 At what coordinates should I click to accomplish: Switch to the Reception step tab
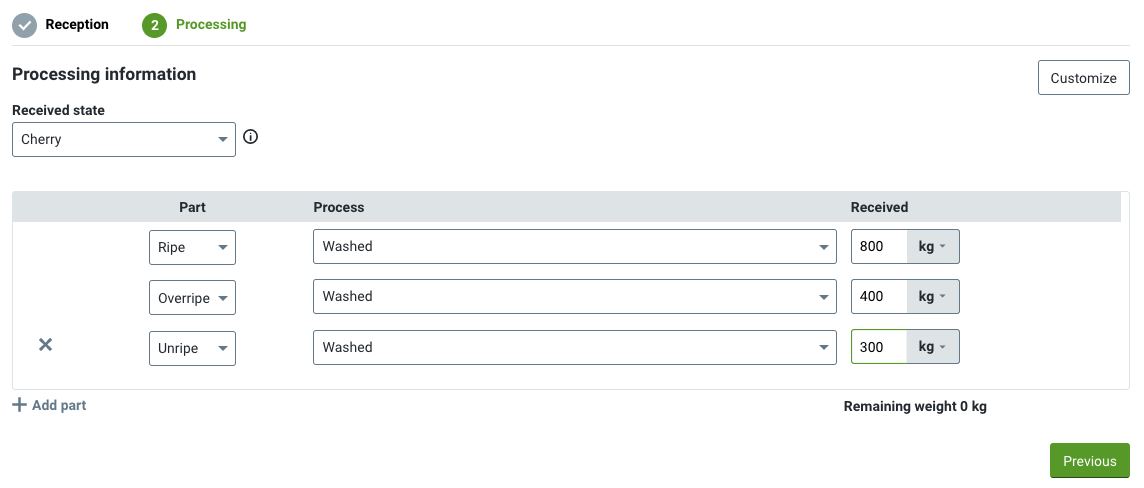(x=77, y=25)
